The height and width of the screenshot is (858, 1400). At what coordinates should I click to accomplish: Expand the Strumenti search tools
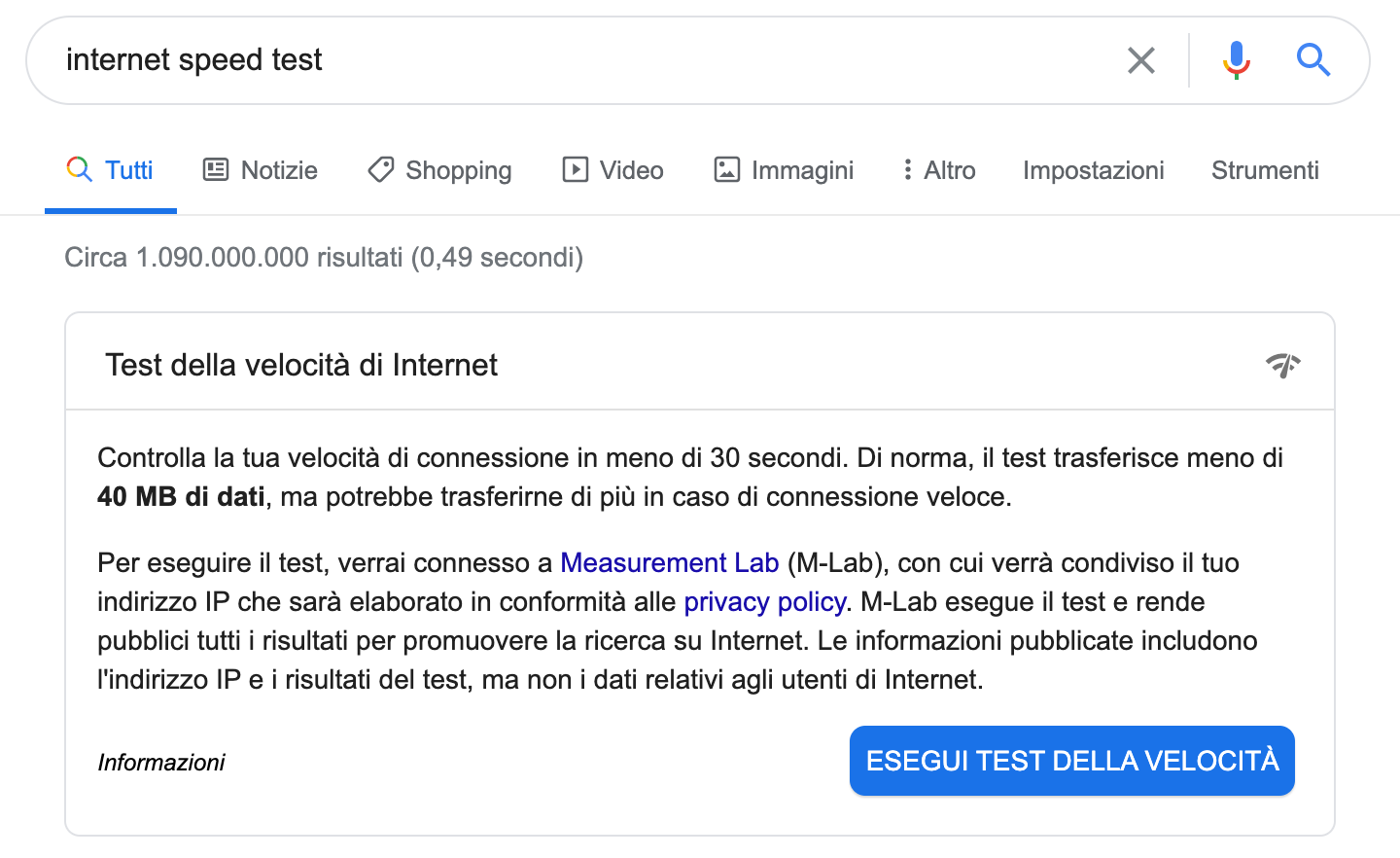1265,170
